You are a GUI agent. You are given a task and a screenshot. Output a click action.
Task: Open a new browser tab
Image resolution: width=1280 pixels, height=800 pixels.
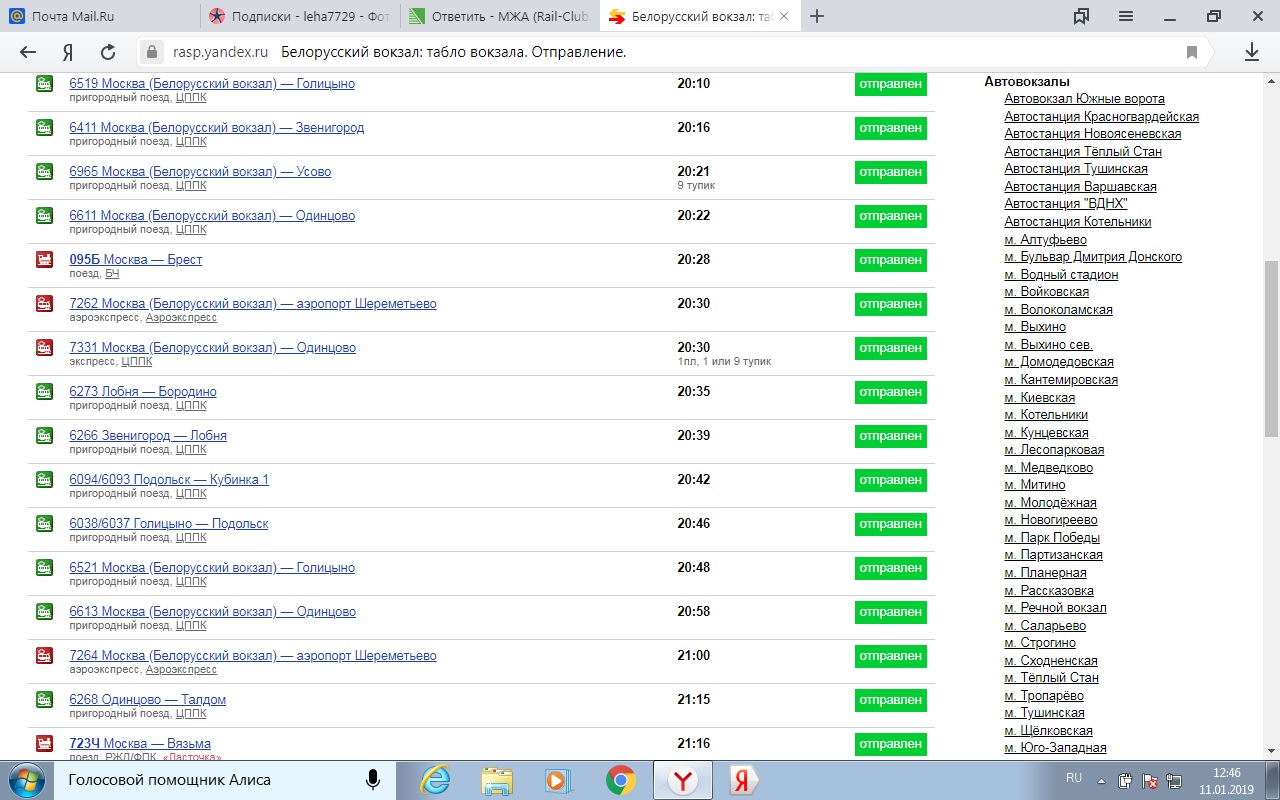click(817, 16)
